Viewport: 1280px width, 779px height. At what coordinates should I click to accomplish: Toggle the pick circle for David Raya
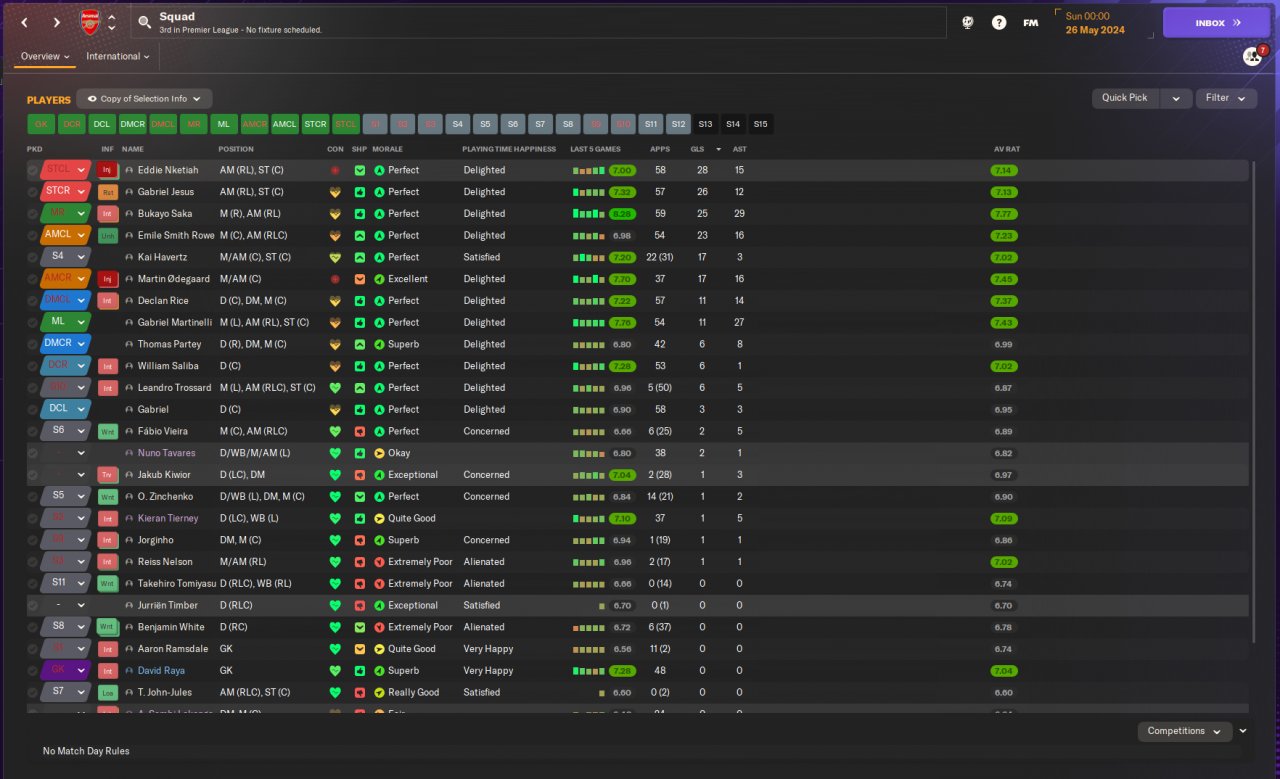(32, 671)
